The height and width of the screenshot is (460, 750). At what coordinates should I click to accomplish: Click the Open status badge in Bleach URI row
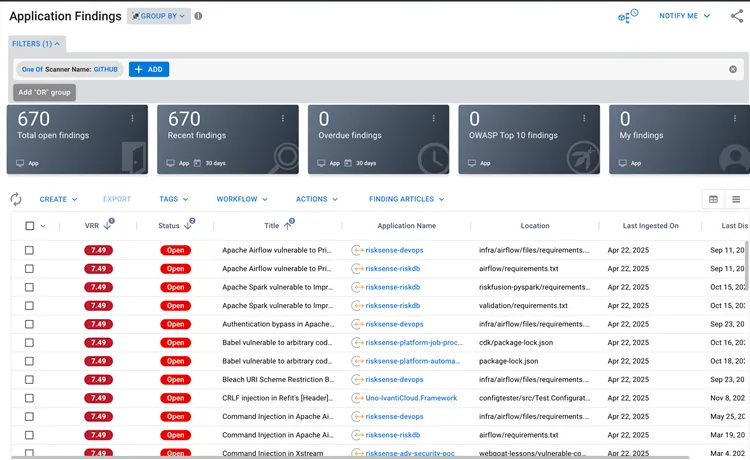[x=176, y=380]
